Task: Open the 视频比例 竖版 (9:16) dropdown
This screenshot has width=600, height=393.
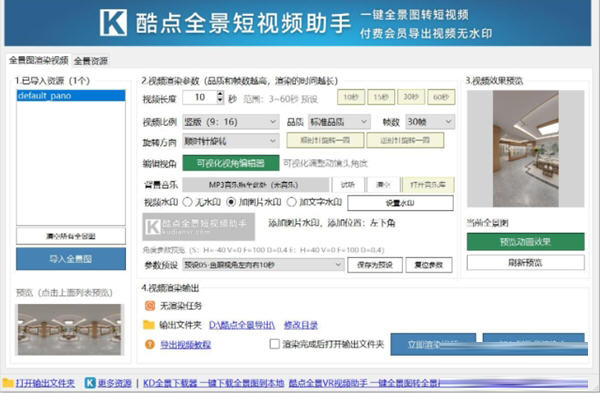Action: pyautogui.click(x=231, y=122)
